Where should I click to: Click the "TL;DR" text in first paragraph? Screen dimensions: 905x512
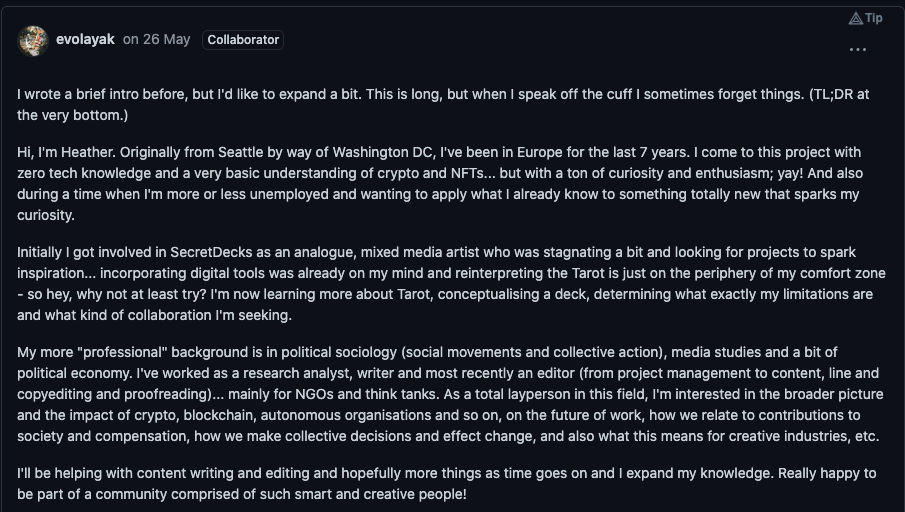pyautogui.click(x=833, y=94)
